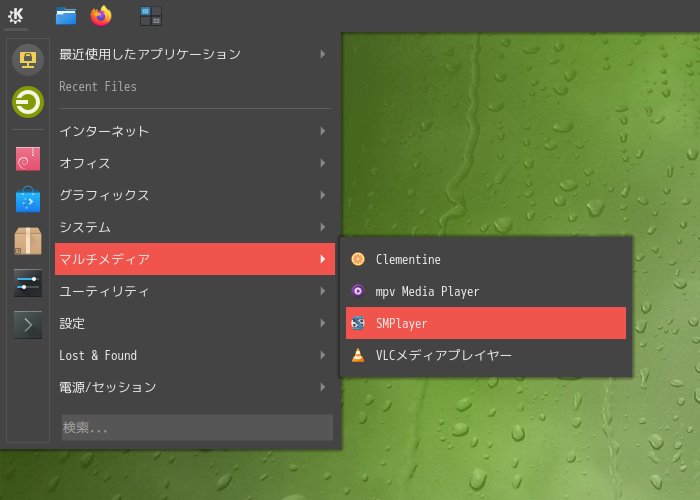Open the グラフィックス category
The height and width of the screenshot is (500, 700).
195,195
